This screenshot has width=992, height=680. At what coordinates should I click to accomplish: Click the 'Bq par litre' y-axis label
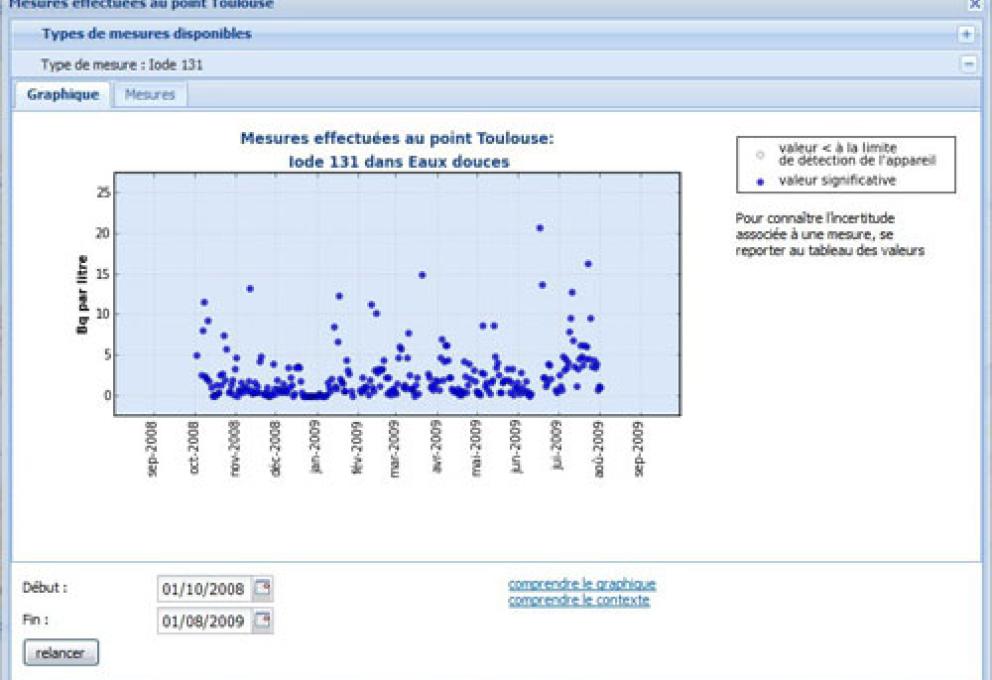(83, 293)
